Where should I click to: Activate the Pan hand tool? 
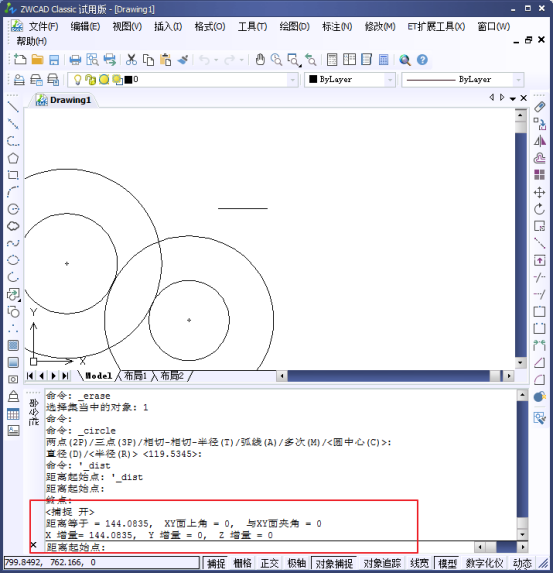[260, 60]
